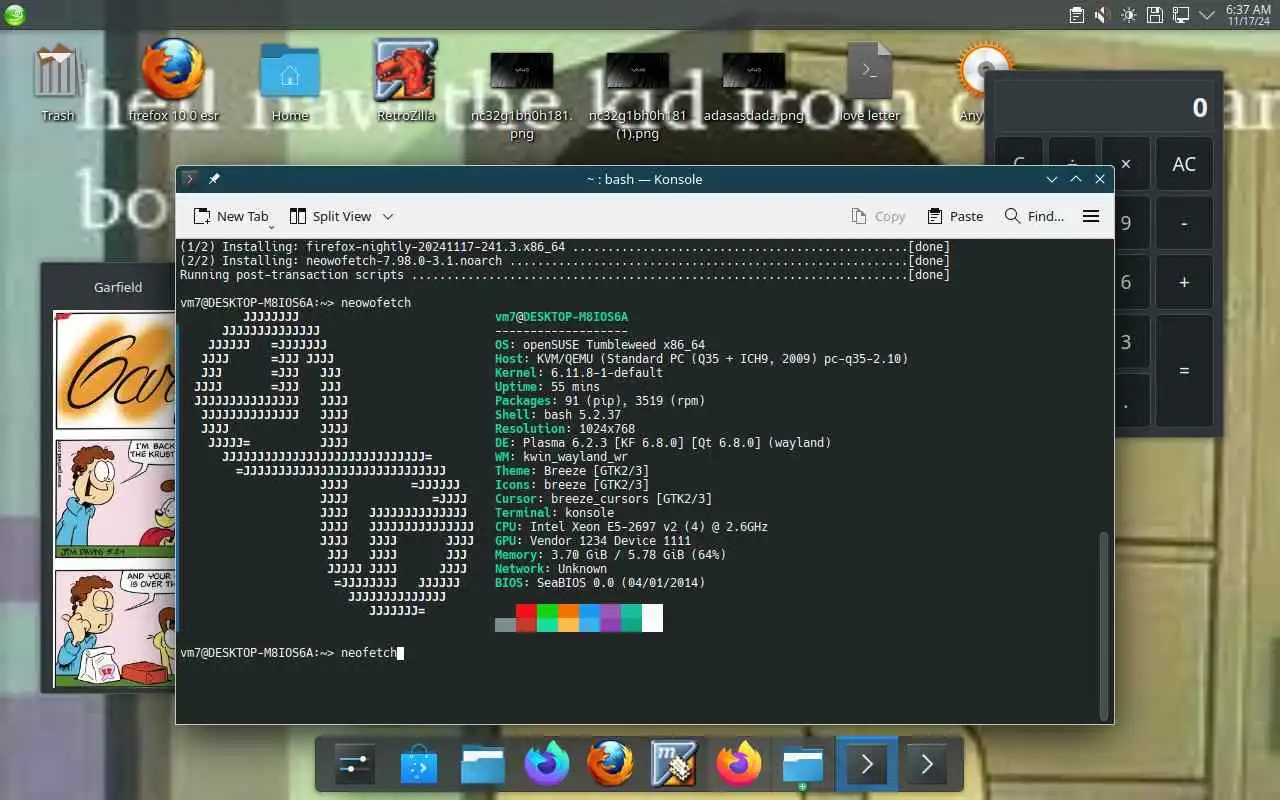1280x800 pixels.
Task: Click 'OS: openSUSE Tumbleweed x86_64' line
Action: 599,345
